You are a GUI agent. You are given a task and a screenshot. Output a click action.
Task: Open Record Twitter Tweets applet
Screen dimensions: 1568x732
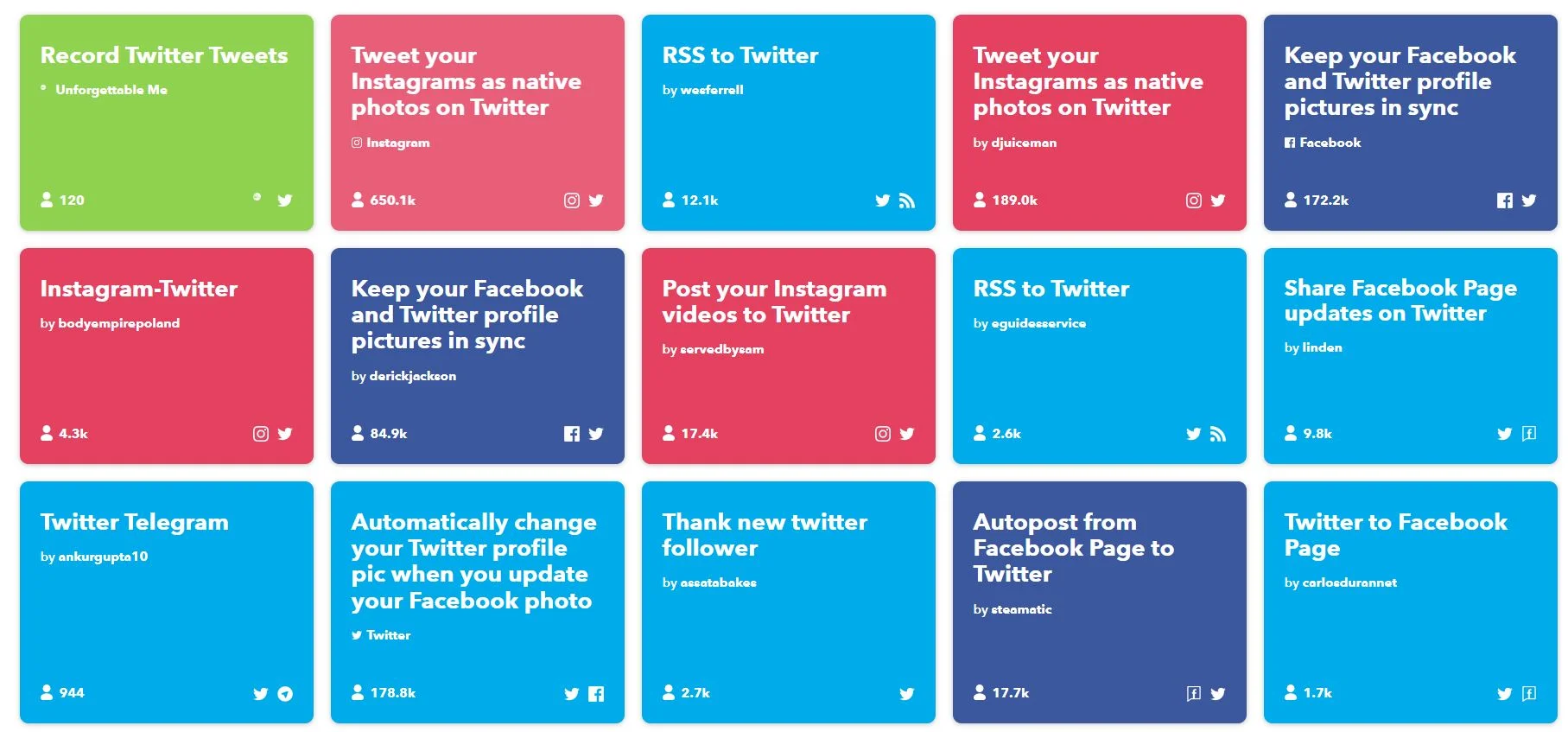(x=164, y=55)
